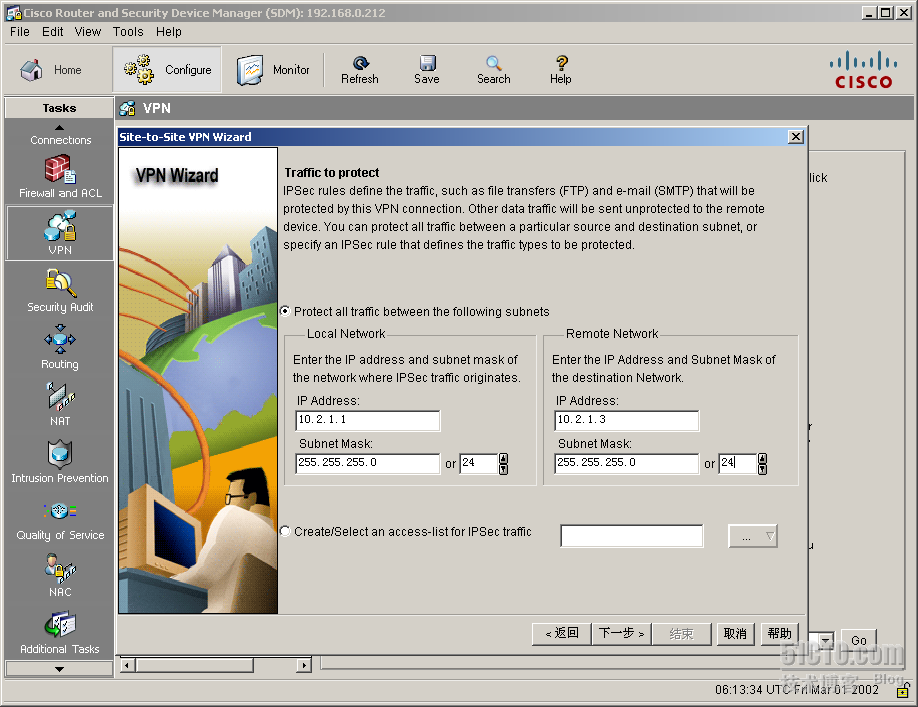Screen dimensions: 918x707
Task: Open the NAC task
Action: (60, 575)
